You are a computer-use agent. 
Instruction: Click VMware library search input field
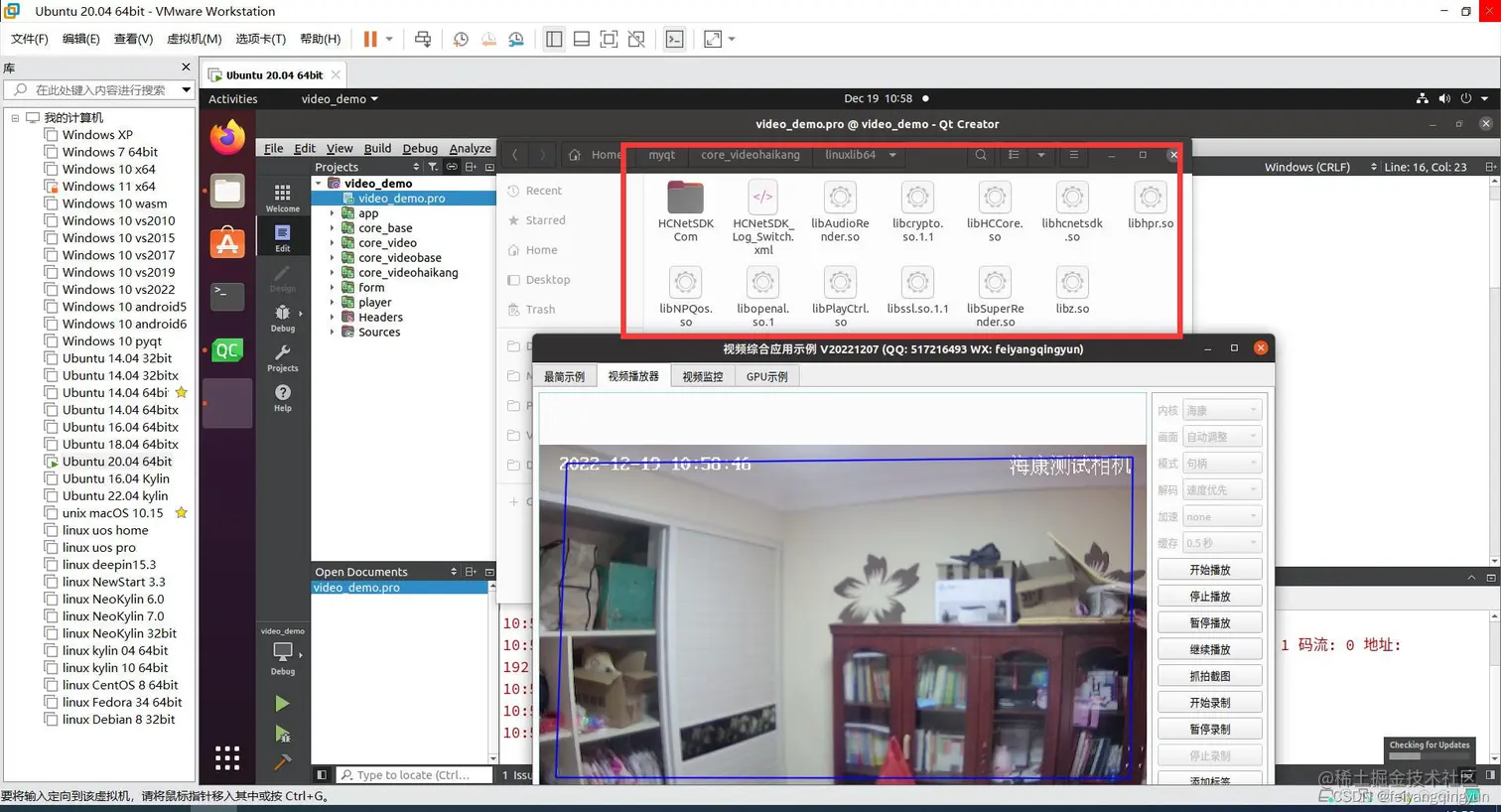tap(99, 89)
